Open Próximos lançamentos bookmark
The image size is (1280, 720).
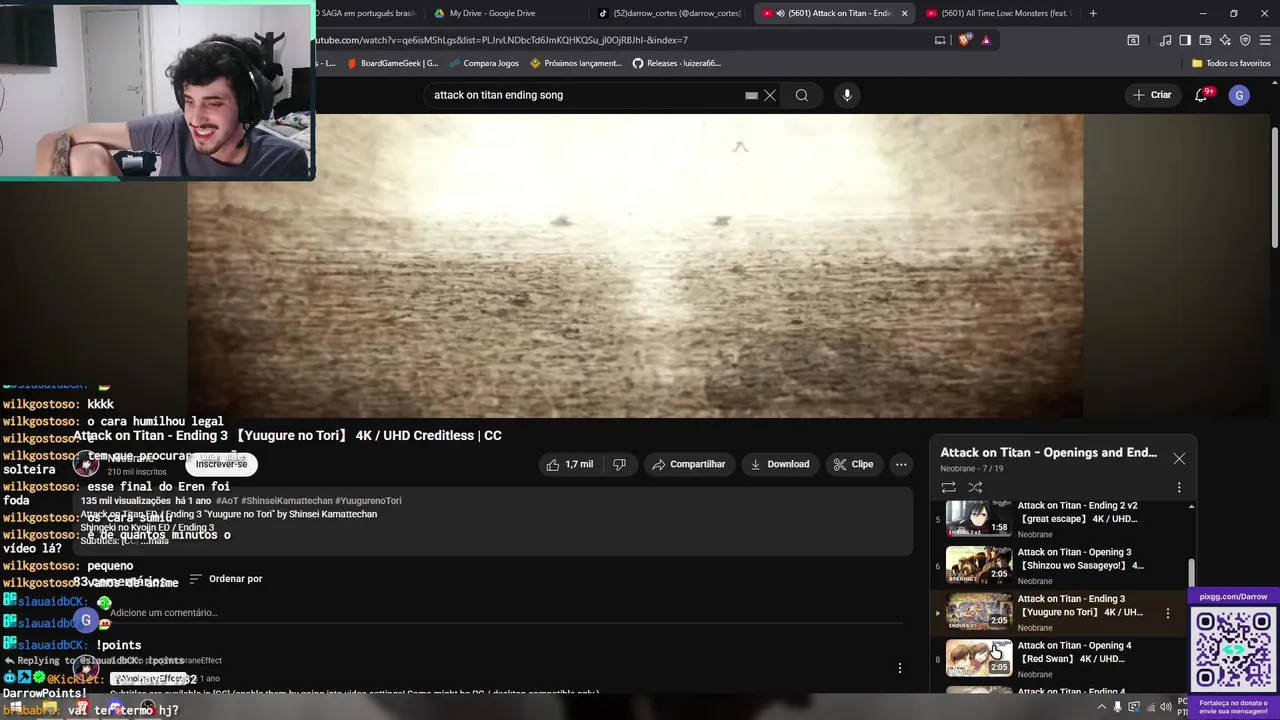(576, 63)
